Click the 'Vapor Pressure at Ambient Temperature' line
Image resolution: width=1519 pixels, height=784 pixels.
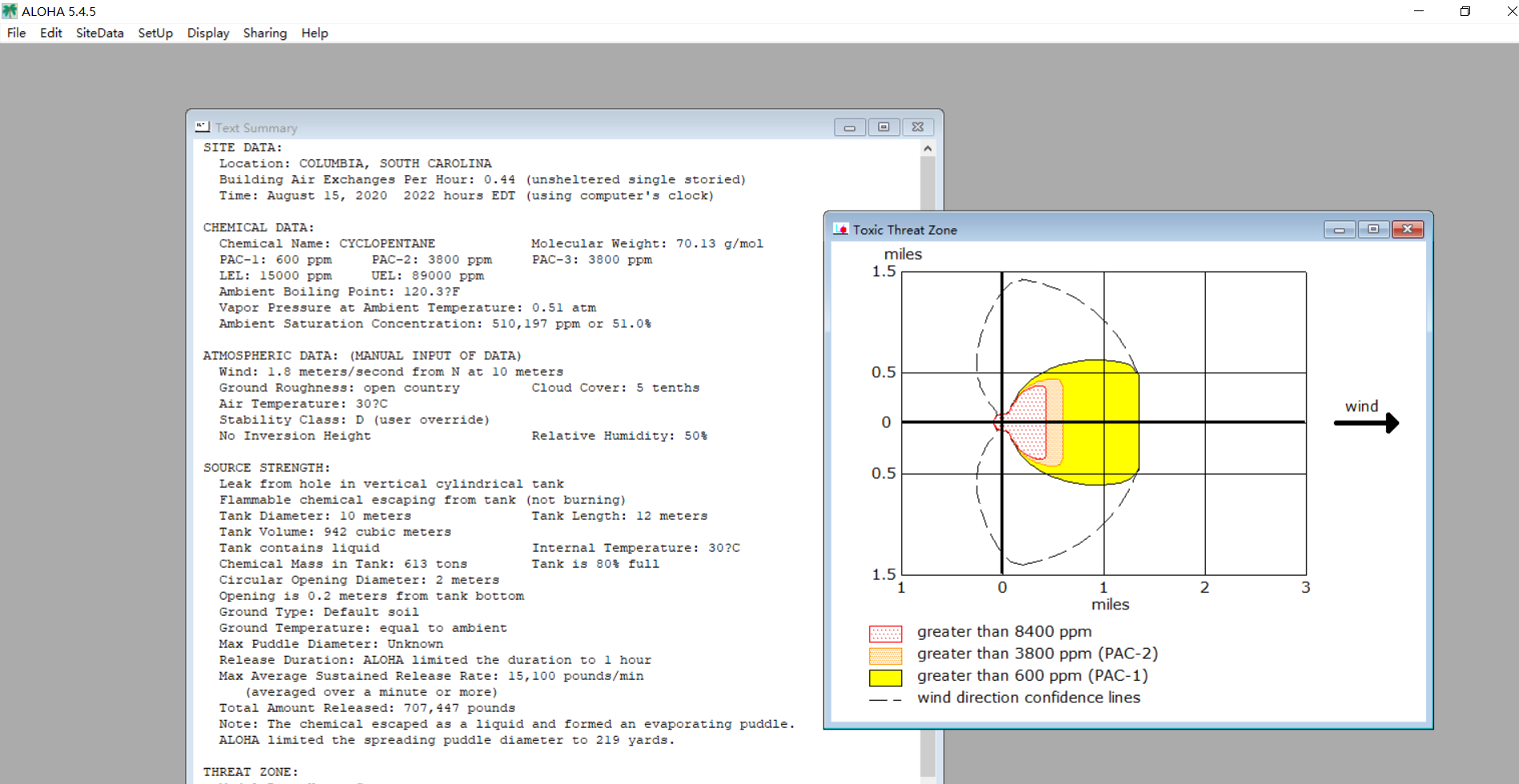coord(407,308)
